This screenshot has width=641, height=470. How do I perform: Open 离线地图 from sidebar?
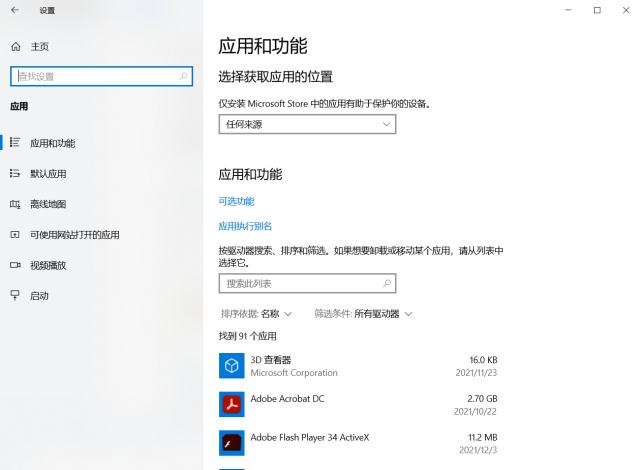pyautogui.click(x=47, y=204)
